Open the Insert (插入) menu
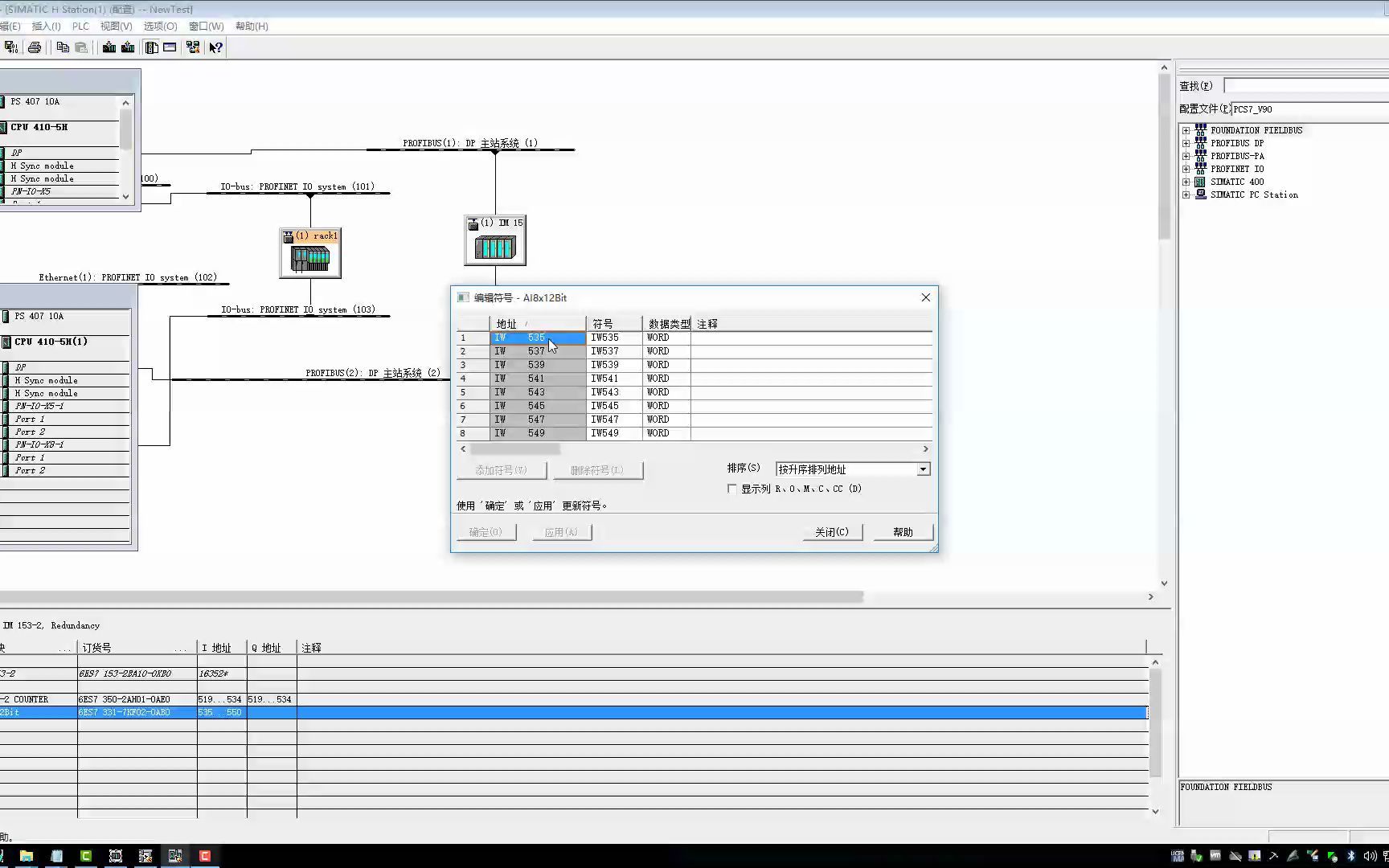Image resolution: width=1389 pixels, height=868 pixels. point(46,27)
